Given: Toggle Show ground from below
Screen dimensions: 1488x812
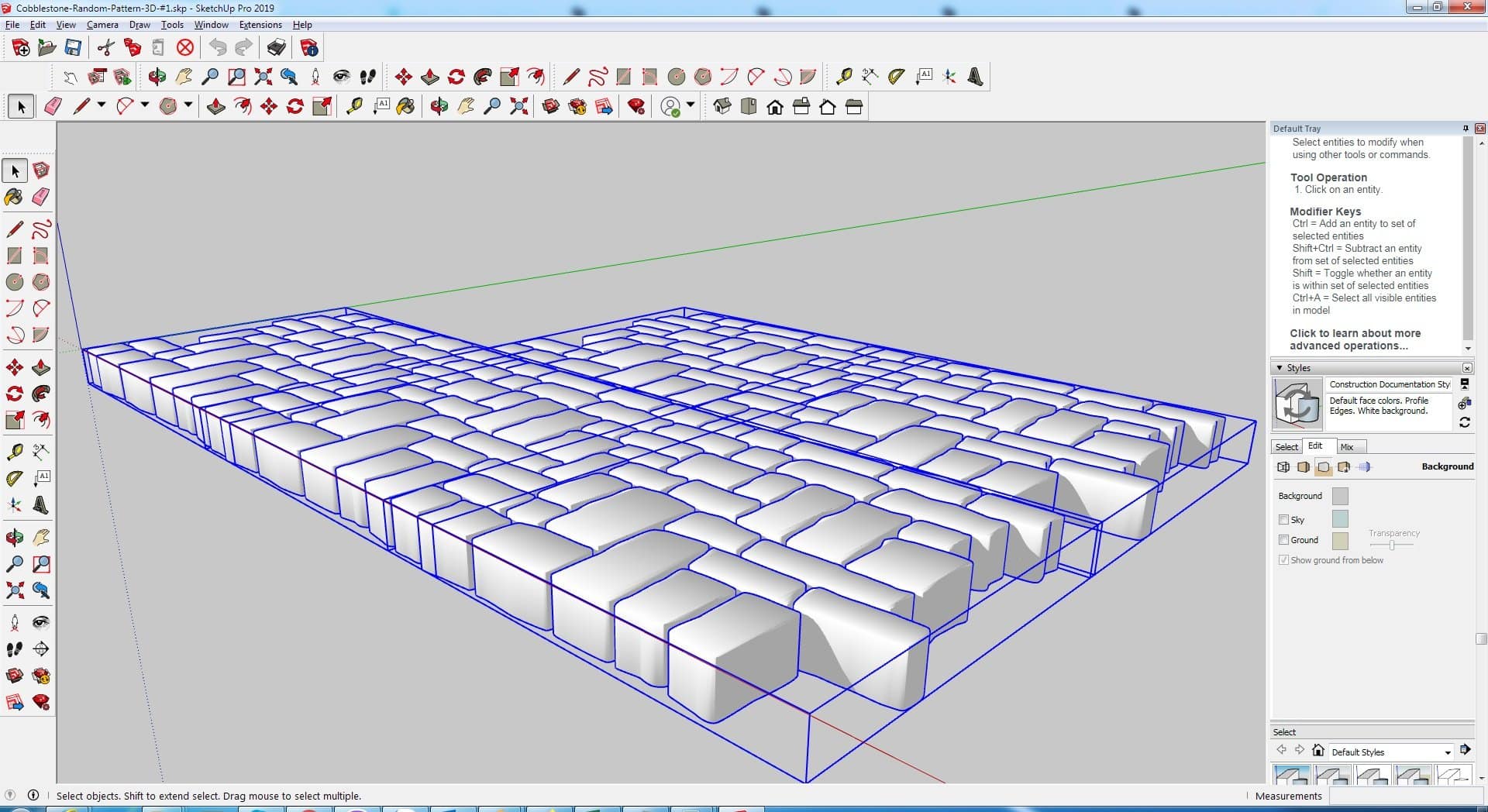Looking at the screenshot, I should (x=1283, y=560).
